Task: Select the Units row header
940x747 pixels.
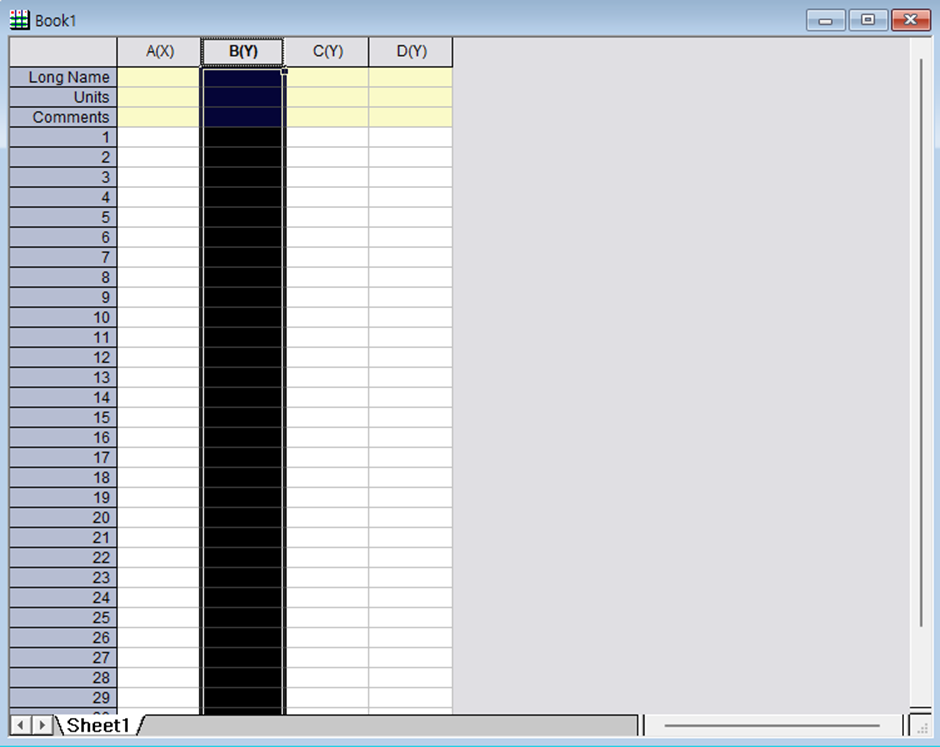Action: 62,97
